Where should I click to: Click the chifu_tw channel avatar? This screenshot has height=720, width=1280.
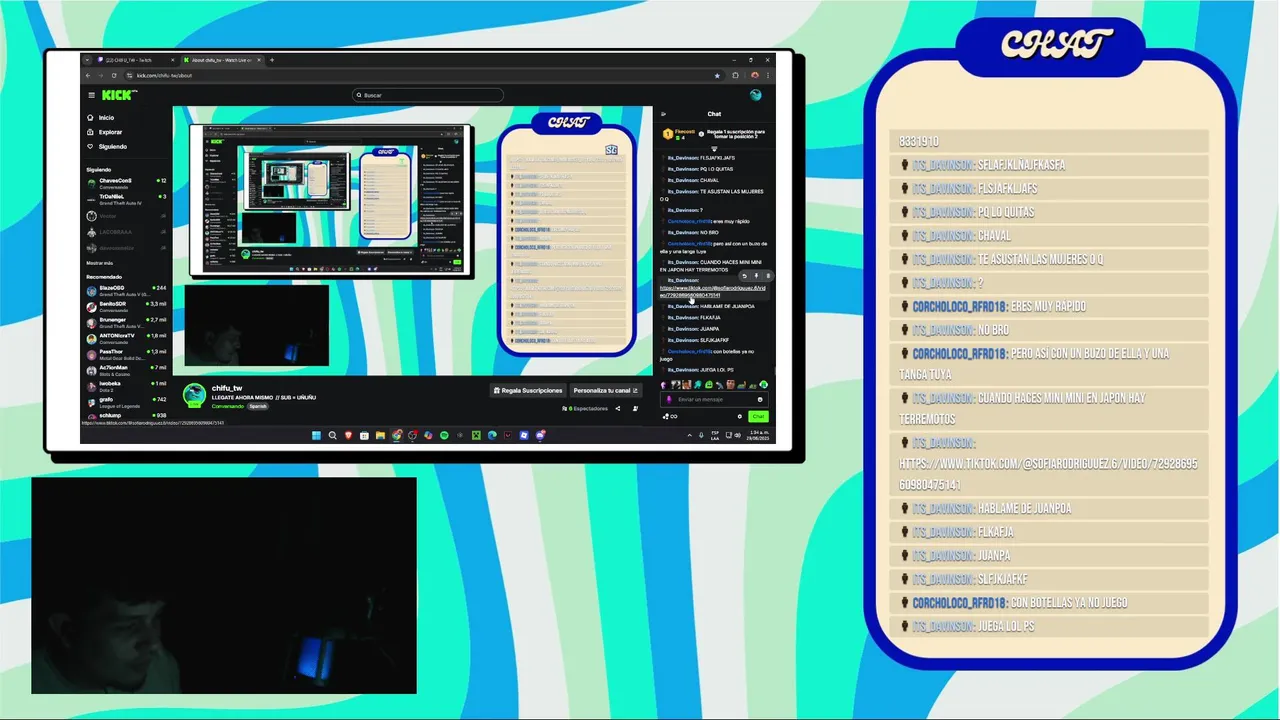click(x=194, y=396)
